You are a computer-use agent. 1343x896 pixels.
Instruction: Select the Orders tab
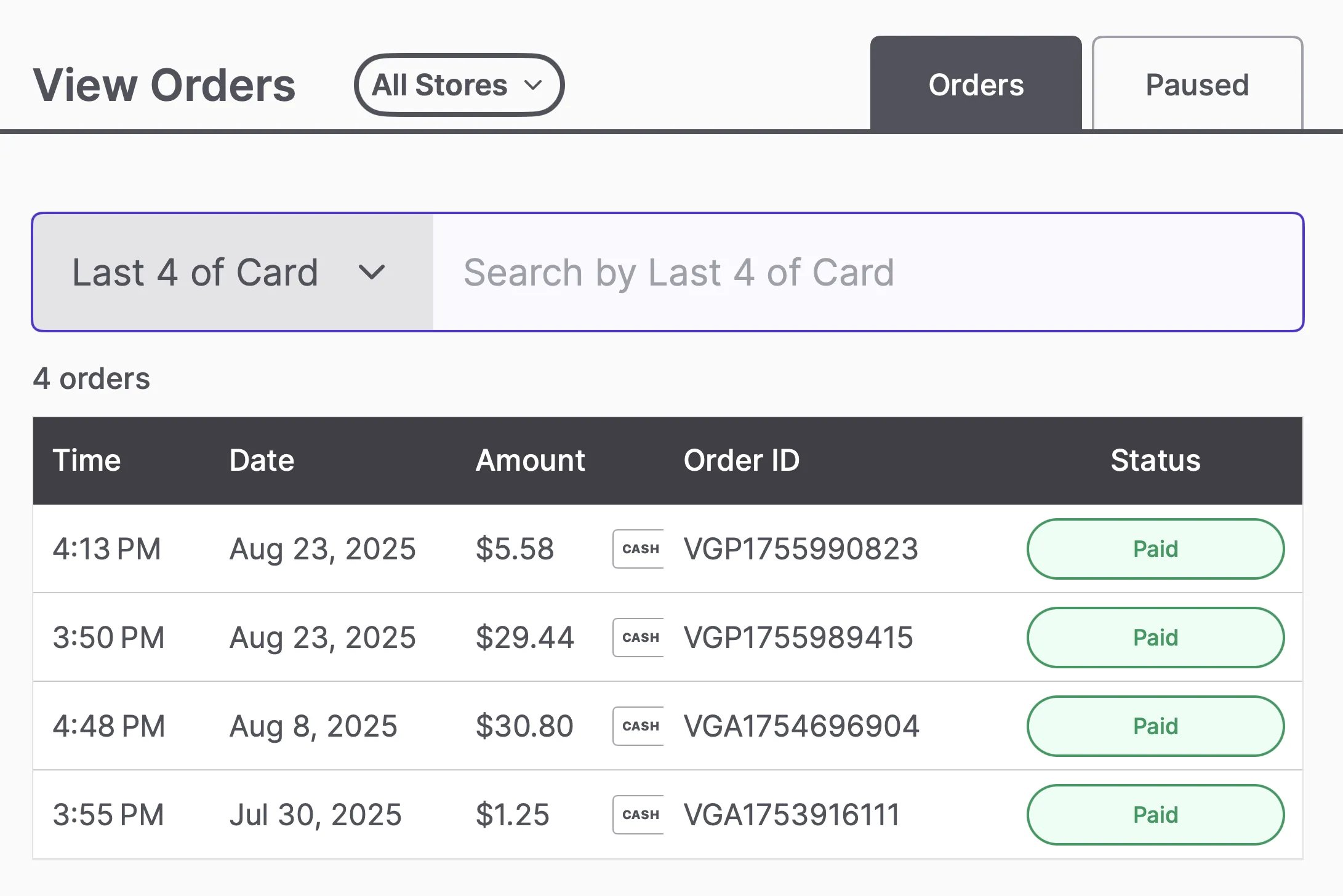(976, 84)
